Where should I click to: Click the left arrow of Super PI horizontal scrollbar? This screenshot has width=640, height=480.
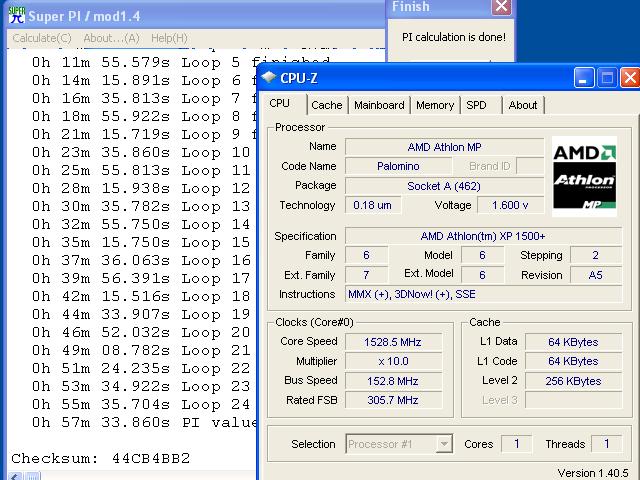tap(16, 476)
